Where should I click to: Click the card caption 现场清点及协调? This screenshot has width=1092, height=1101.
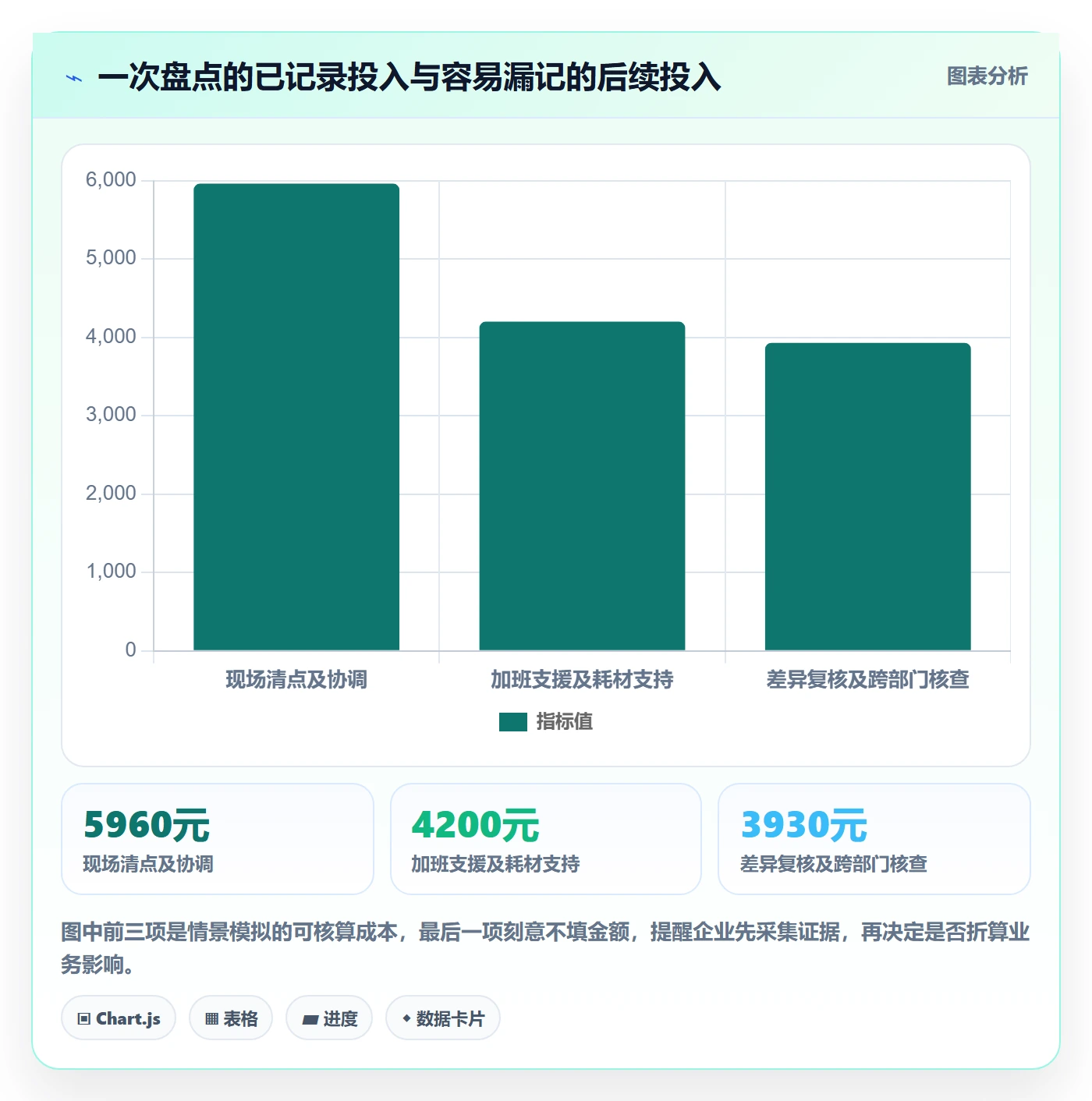(x=148, y=864)
